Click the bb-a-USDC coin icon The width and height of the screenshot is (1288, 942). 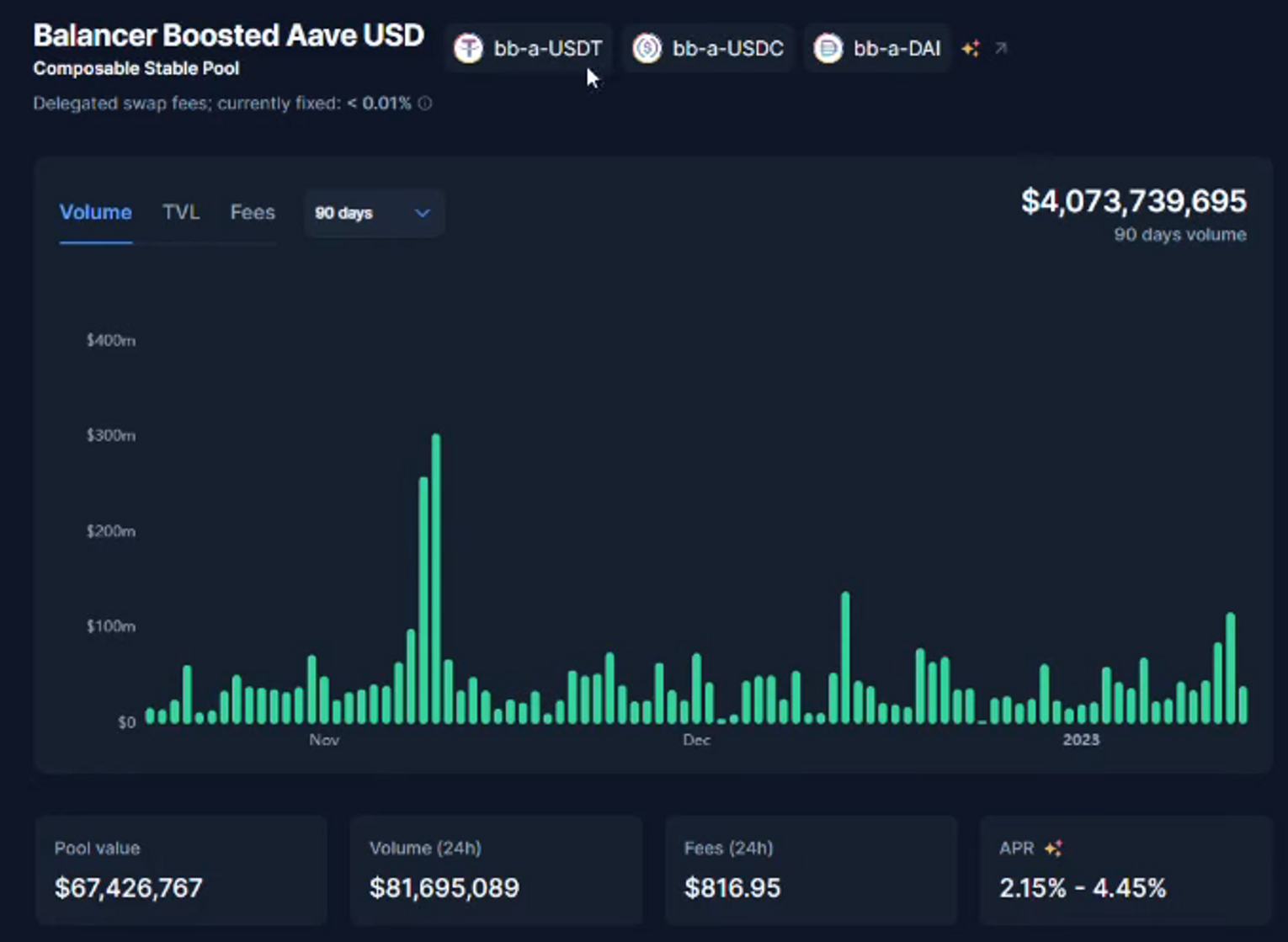pyautogui.click(x=647, y=48)
